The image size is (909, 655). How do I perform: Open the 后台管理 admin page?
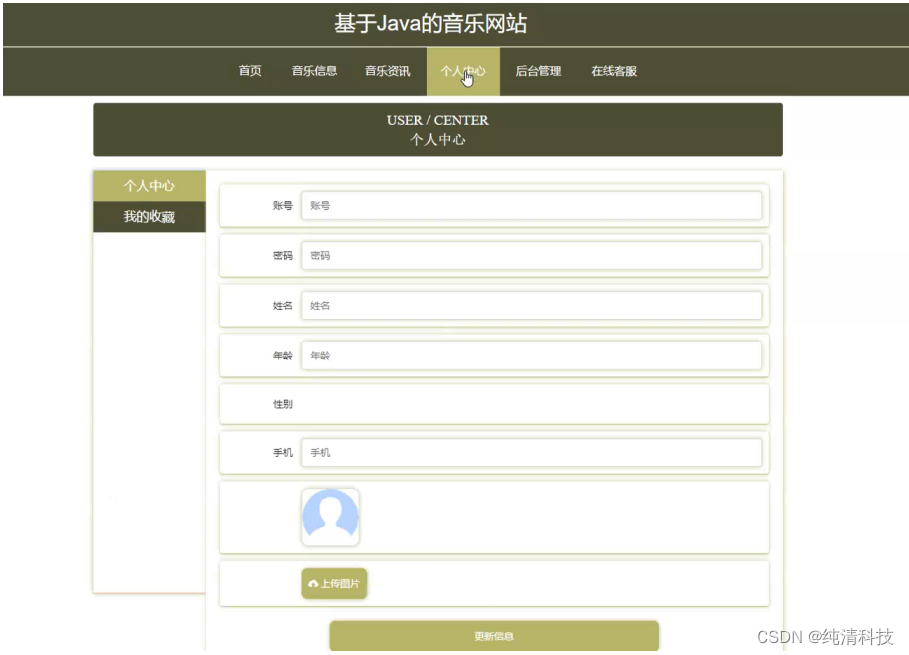[538, 71]
